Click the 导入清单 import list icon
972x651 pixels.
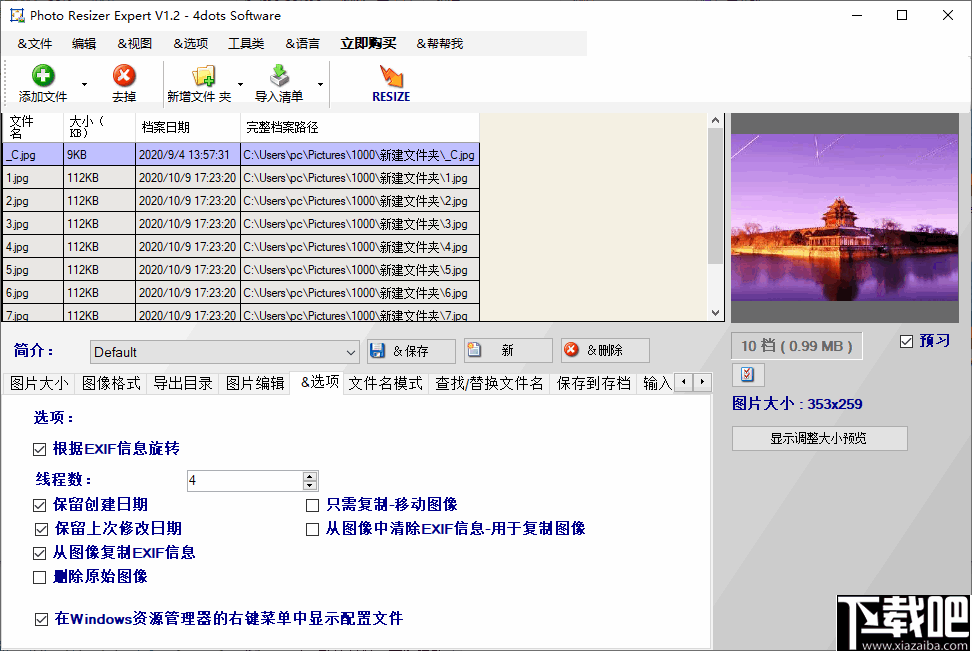(281, 74)
